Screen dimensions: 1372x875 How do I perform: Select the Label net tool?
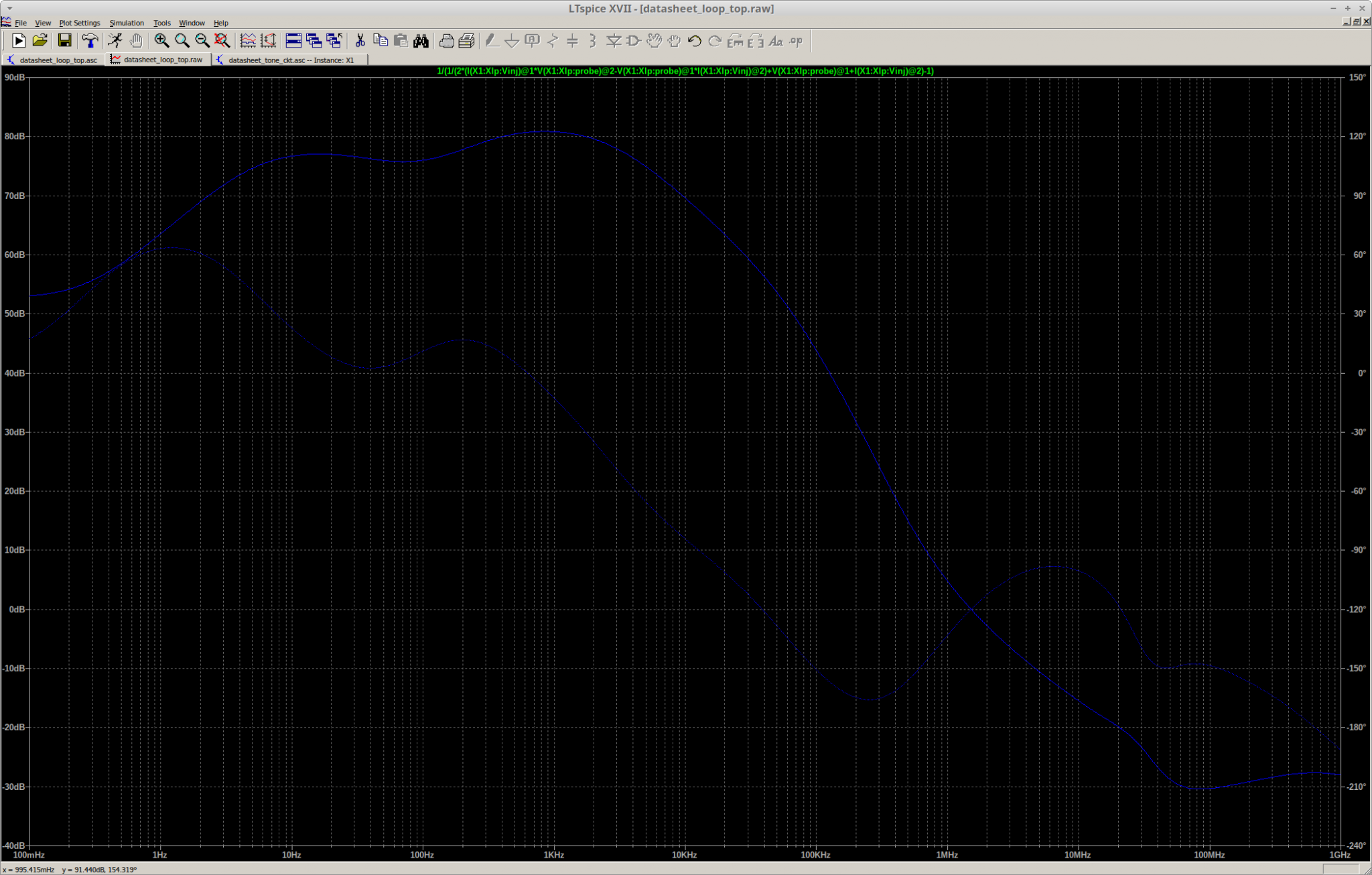532,41
